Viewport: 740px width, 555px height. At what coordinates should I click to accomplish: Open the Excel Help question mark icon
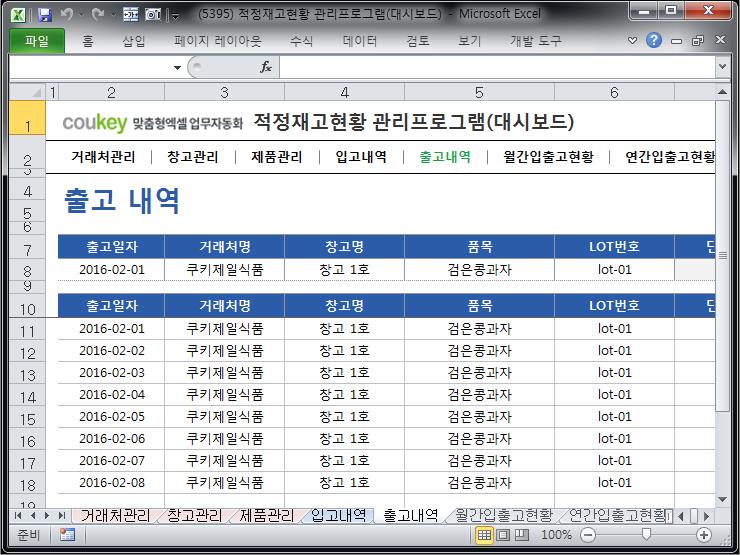pyautogui.click(x=654, y=41)
